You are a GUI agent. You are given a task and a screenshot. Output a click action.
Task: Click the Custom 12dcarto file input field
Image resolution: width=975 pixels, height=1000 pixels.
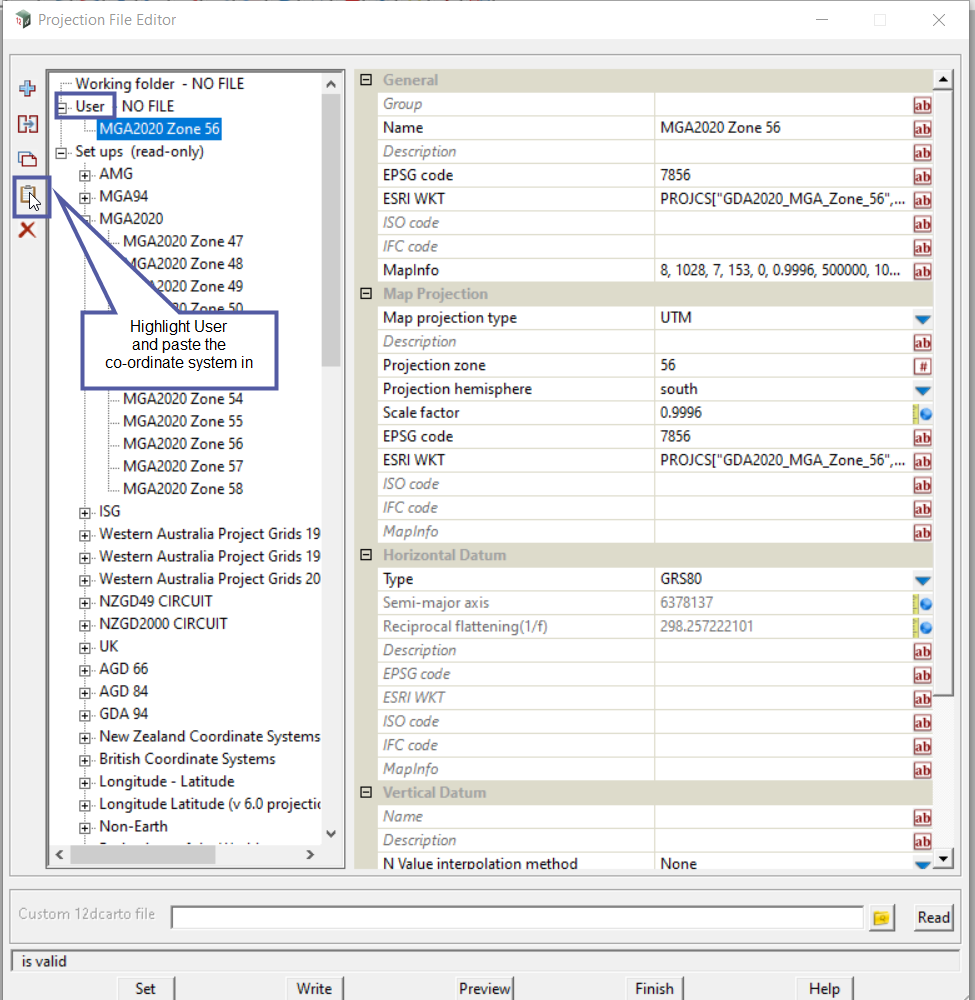[x=516, y=918]
